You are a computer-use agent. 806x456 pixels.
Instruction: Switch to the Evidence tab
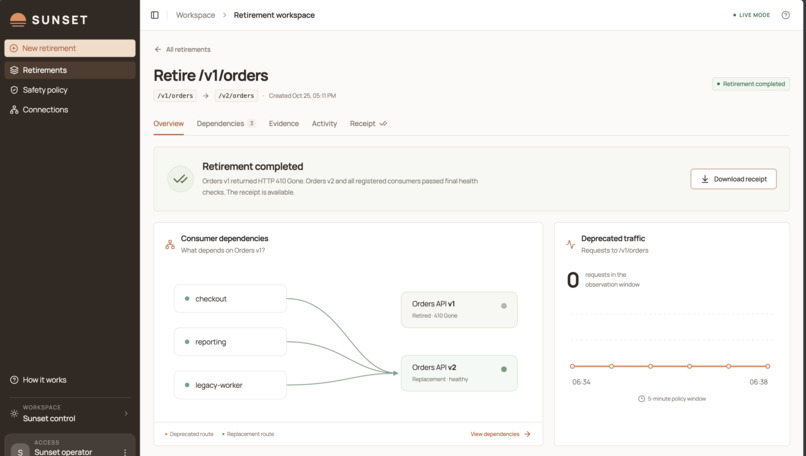coord(284,123)
